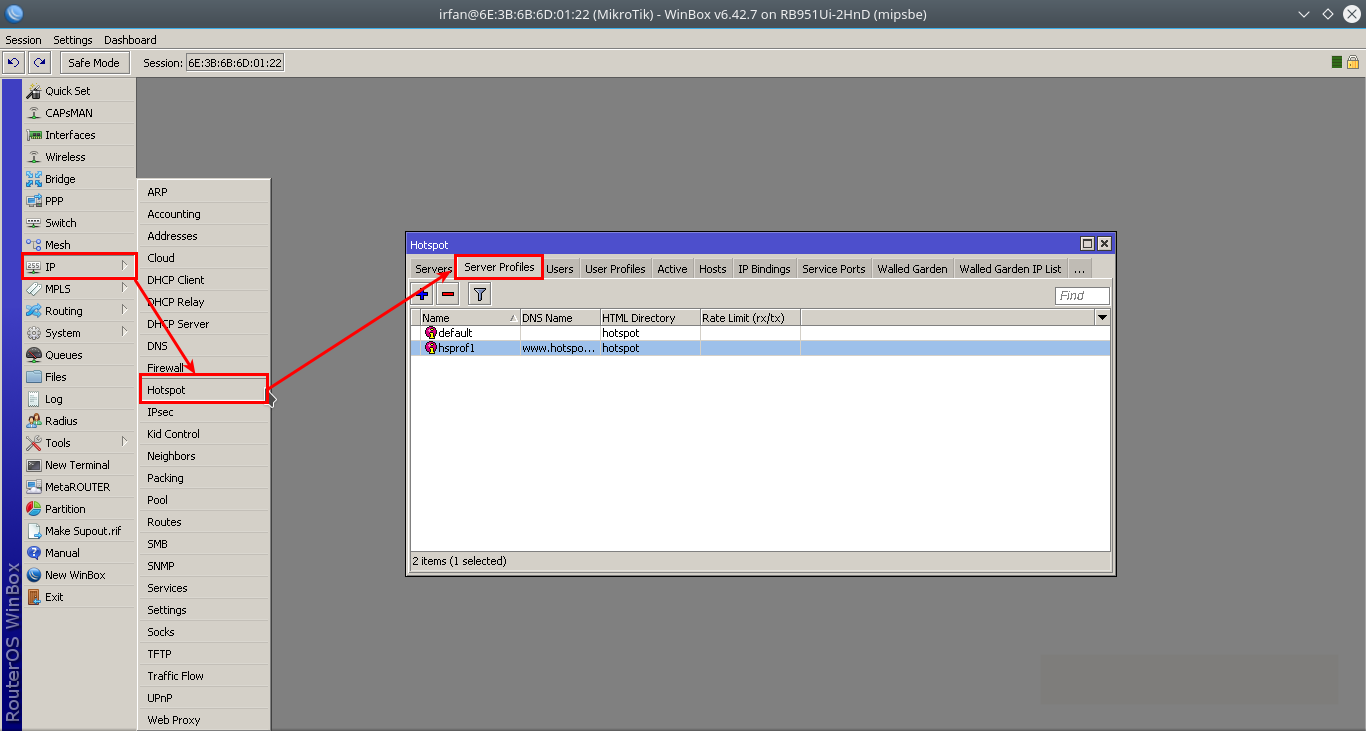Select DHCP Server in the IP submenu
This screenshot has height=731, width=1366.
coord(204,324)
